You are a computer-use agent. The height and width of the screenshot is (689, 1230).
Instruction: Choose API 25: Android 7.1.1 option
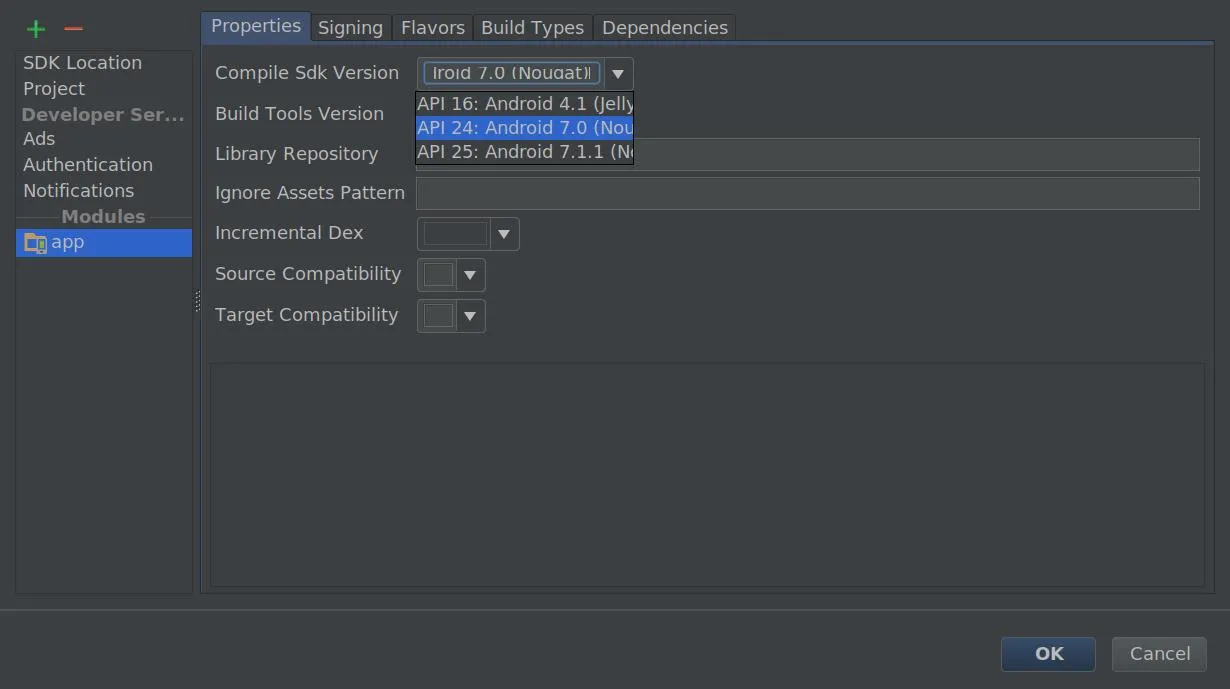pos(524,152)
